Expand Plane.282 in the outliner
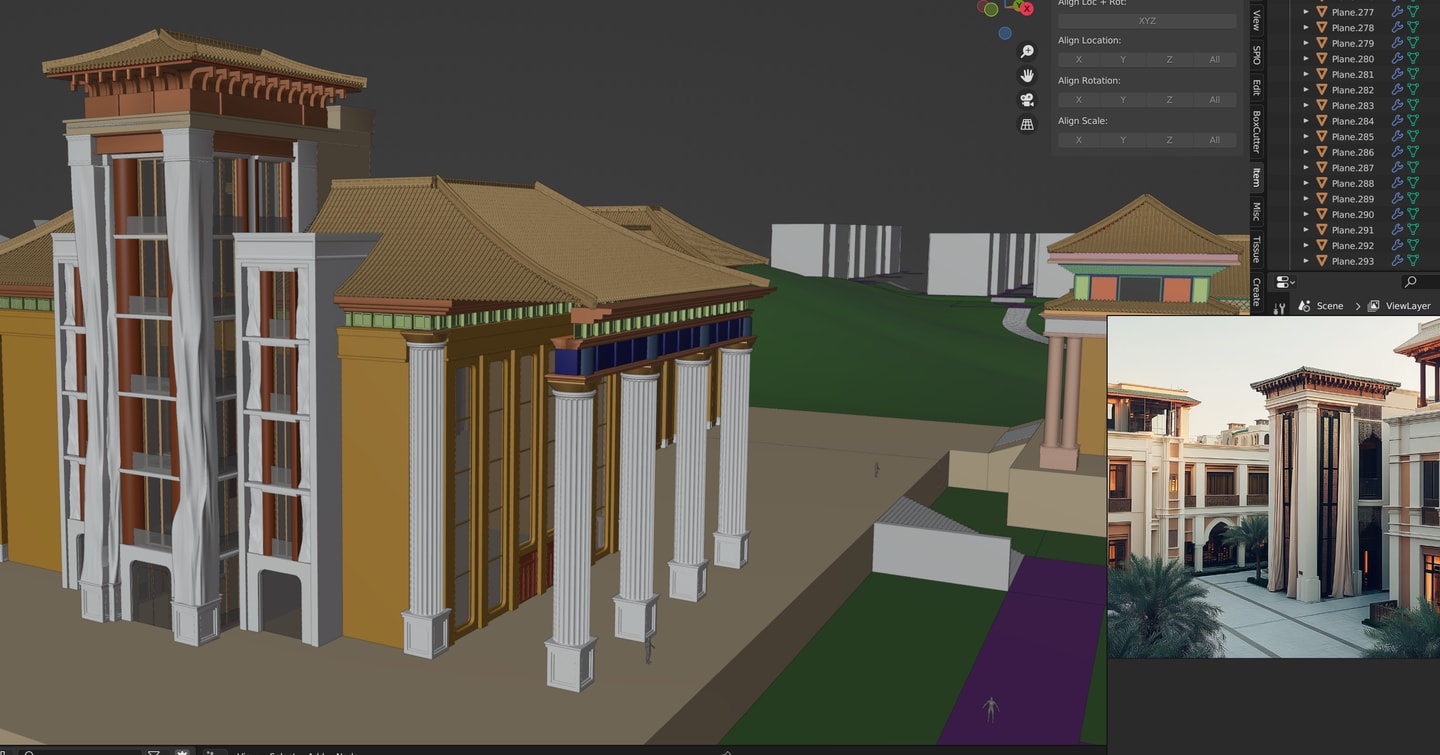Viewport: 1440px width, 755px height. 1304,90
